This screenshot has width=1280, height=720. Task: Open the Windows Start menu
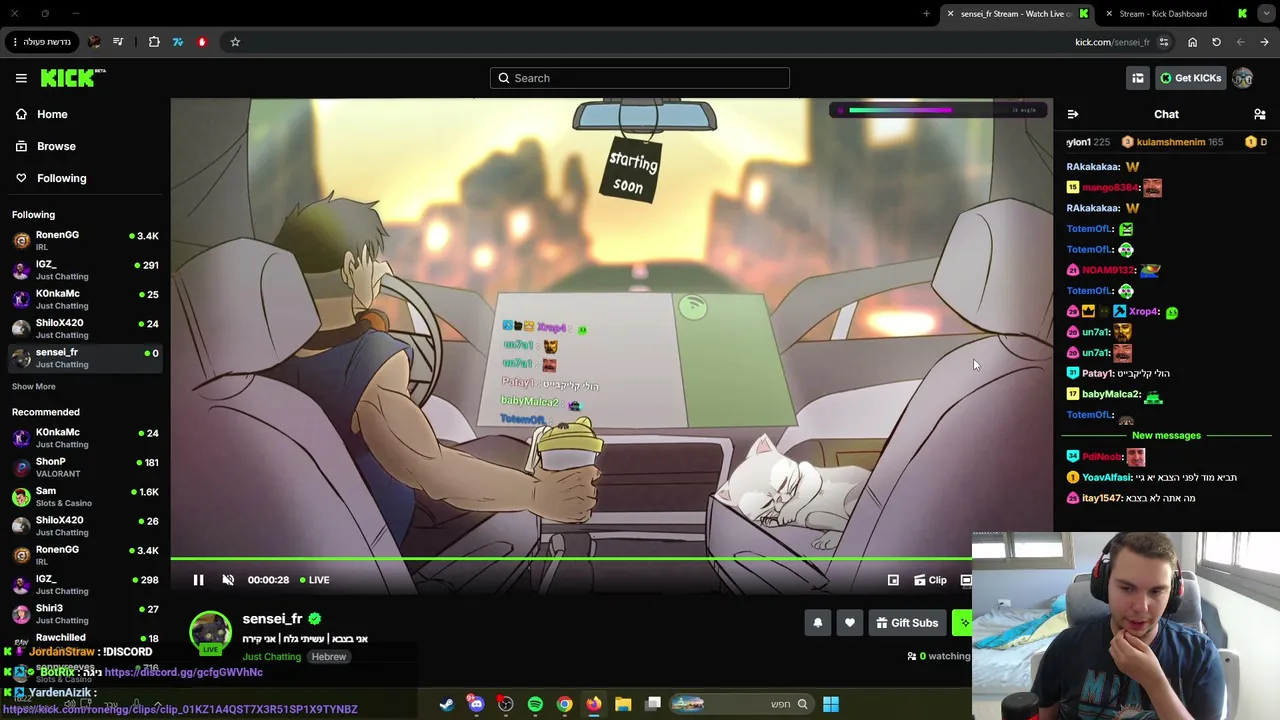coord(831,704)
